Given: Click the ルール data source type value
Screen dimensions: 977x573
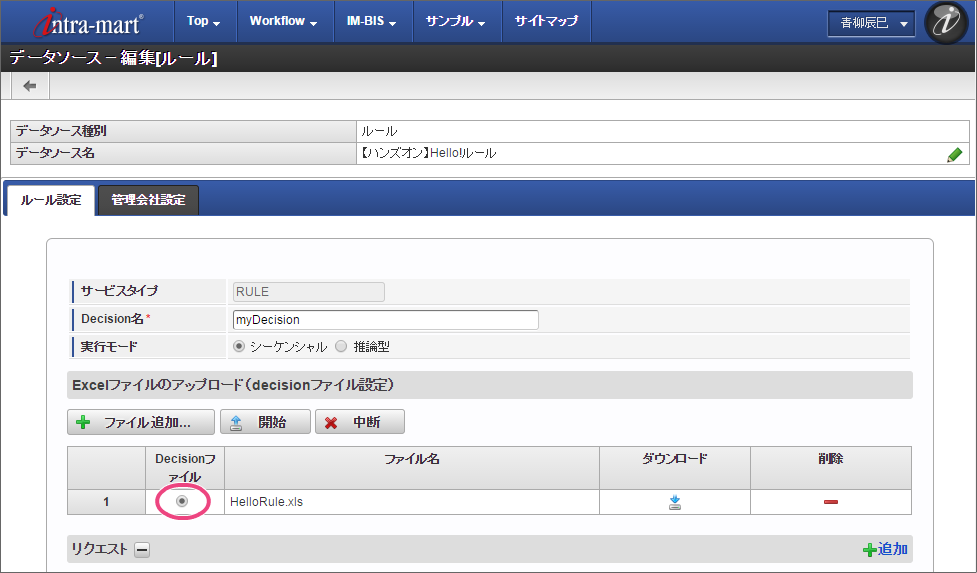Looking at the screenshot, I should pos(379,131).
